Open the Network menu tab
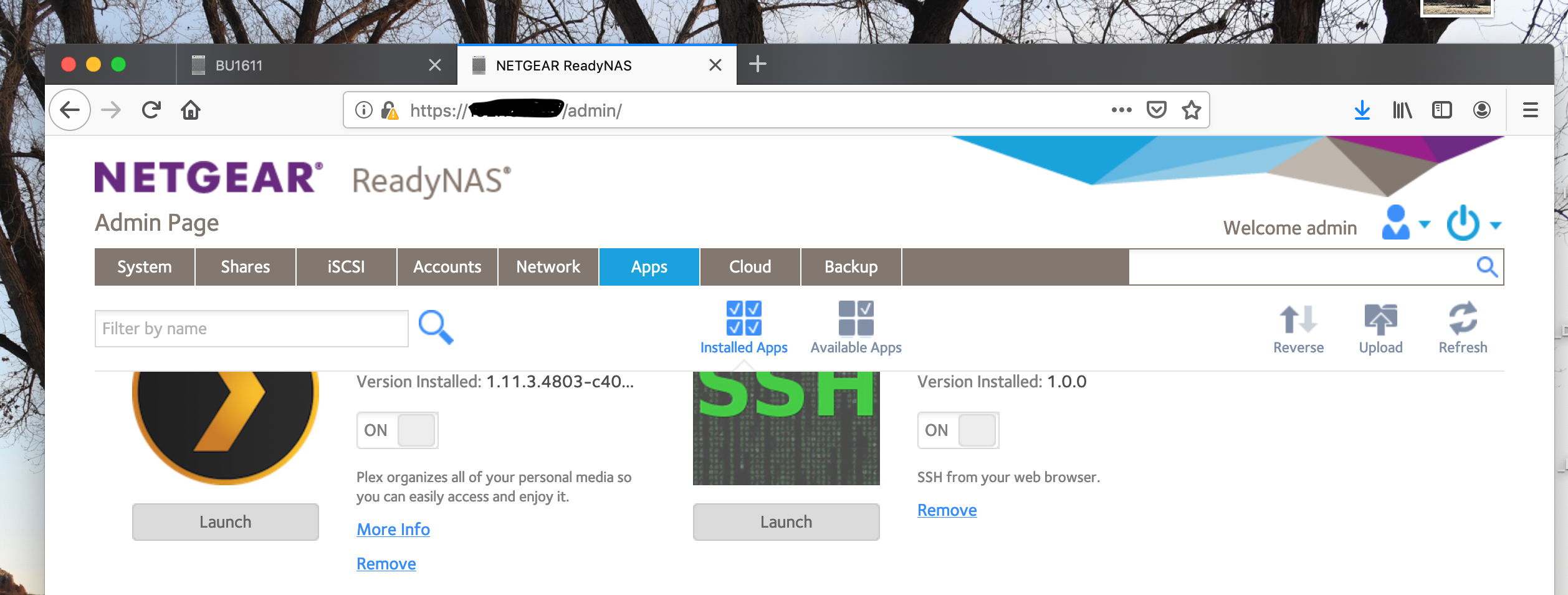This screenshot has width=1568, height=595. (548, 267)
